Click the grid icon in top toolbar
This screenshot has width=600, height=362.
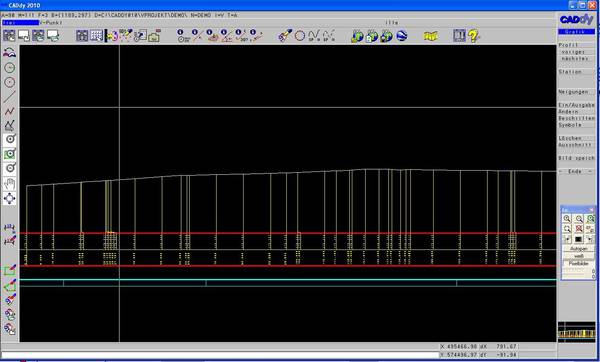96,36
